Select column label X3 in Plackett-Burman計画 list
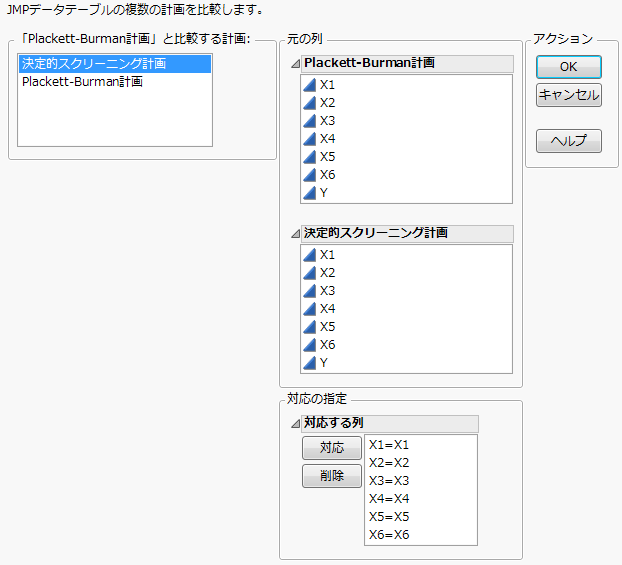 [x=328, y=121]
